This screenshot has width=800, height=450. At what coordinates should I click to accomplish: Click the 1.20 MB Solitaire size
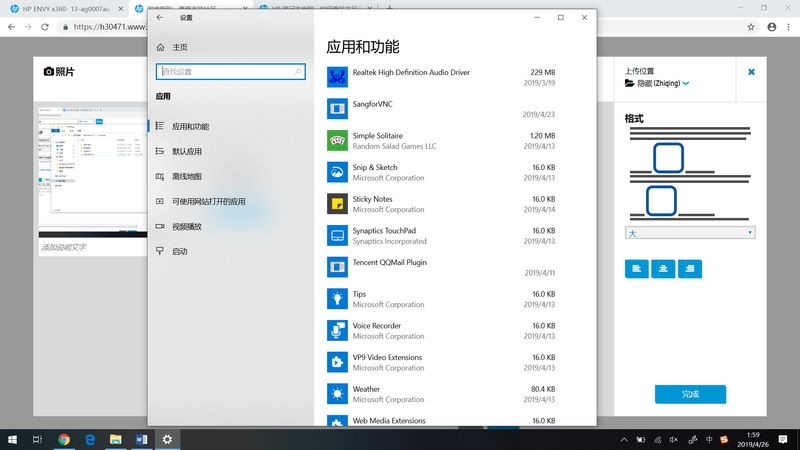pos(542,136)
